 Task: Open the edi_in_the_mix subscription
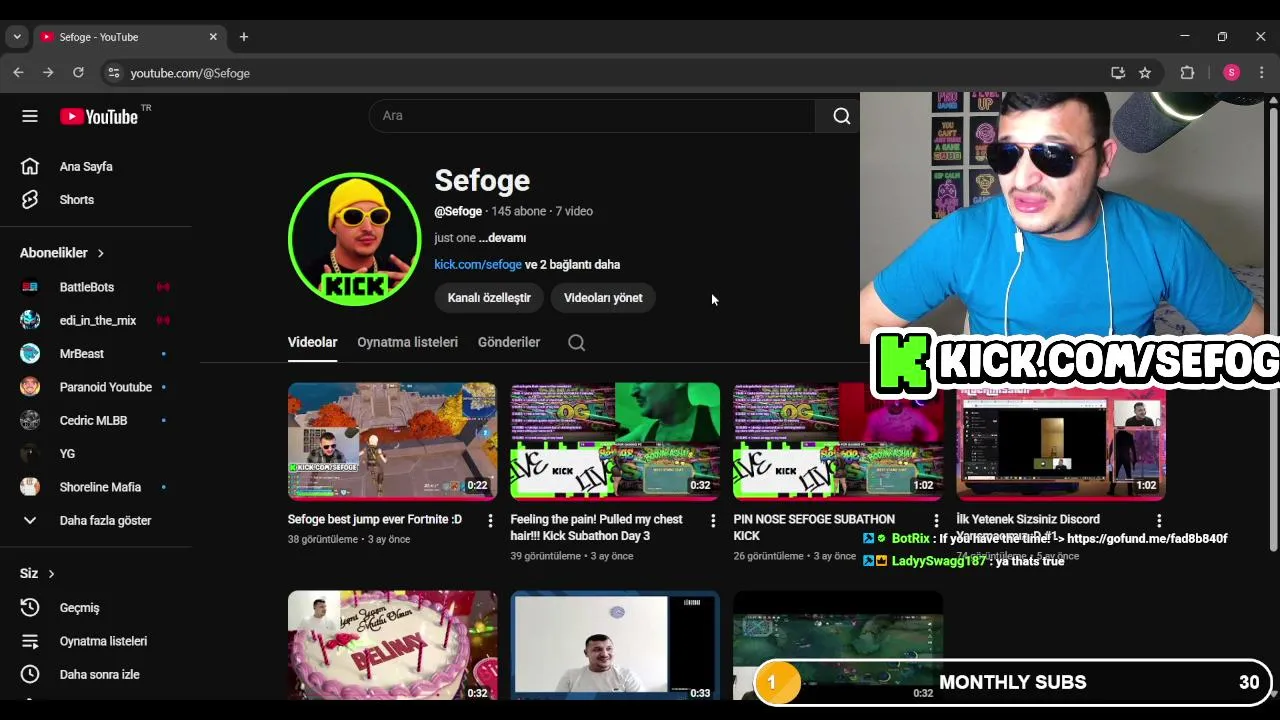point(96,320)
